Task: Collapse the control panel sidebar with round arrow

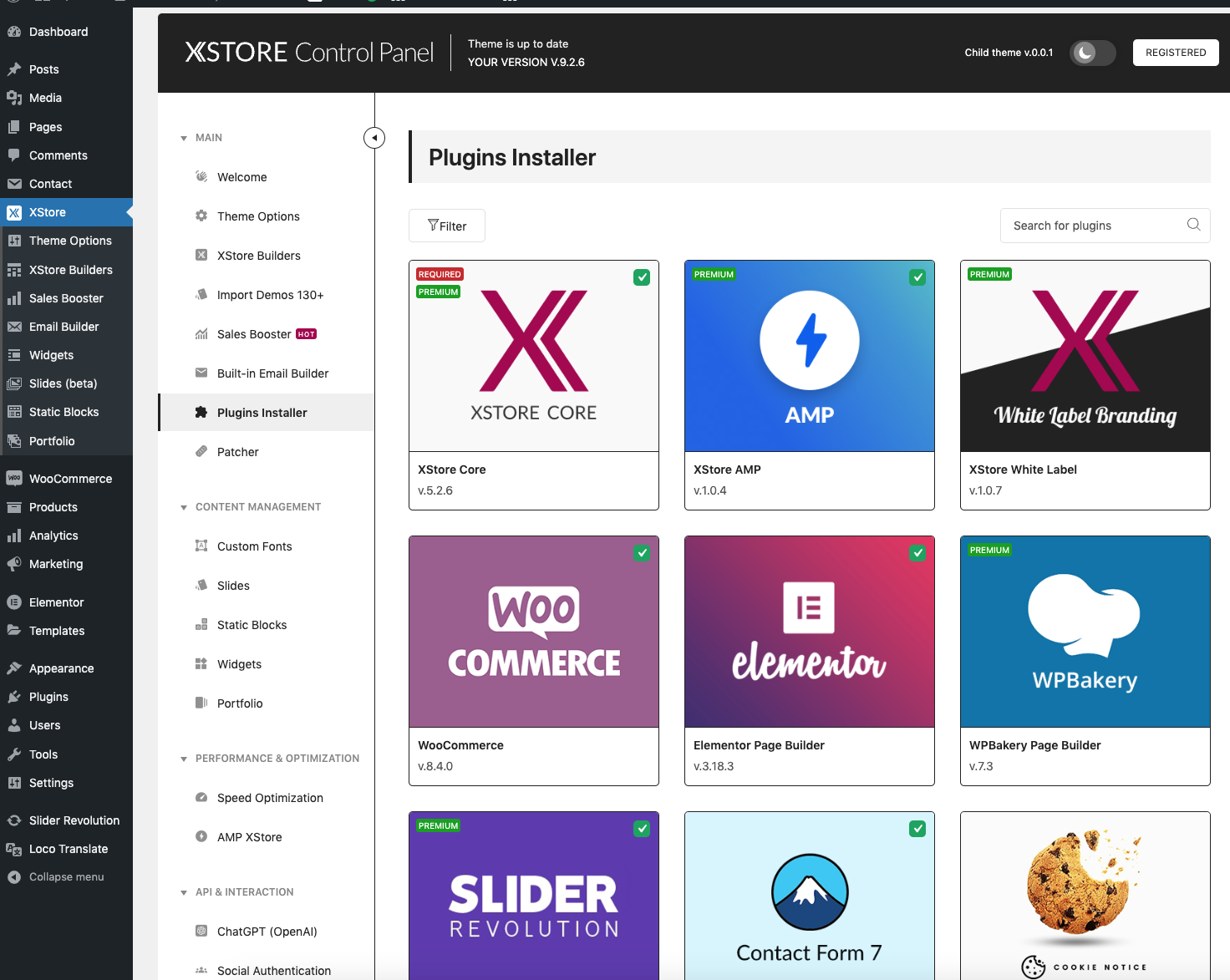Action: (x=374, y=138)
